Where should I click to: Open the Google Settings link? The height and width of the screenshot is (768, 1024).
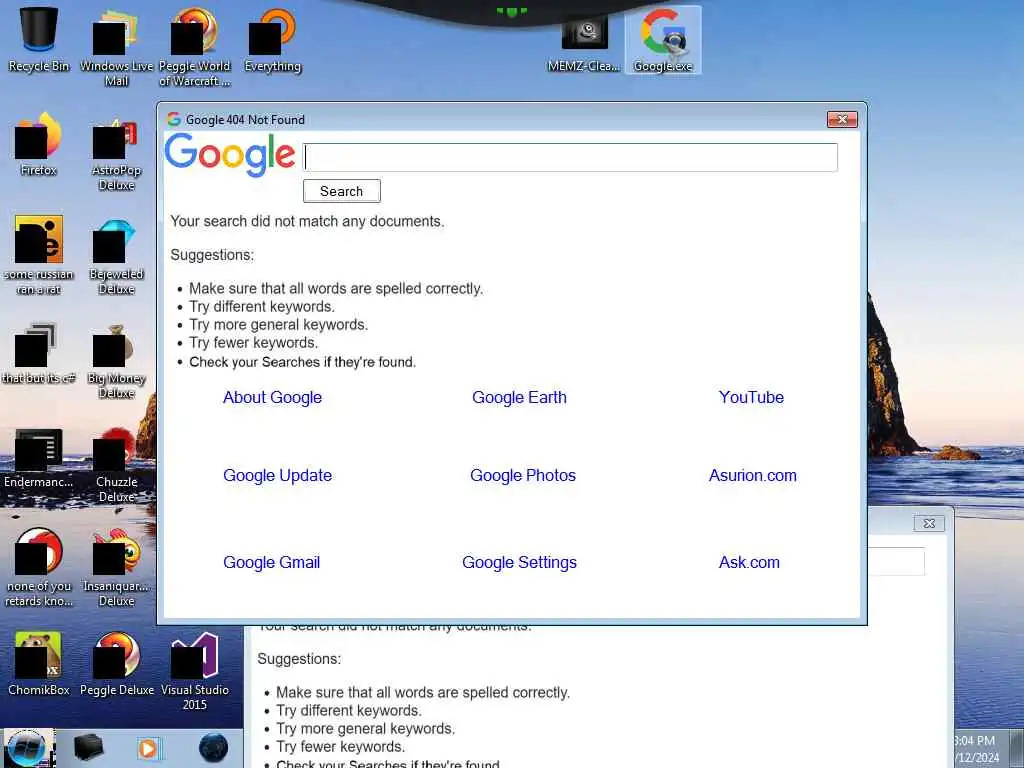(519, 562)
